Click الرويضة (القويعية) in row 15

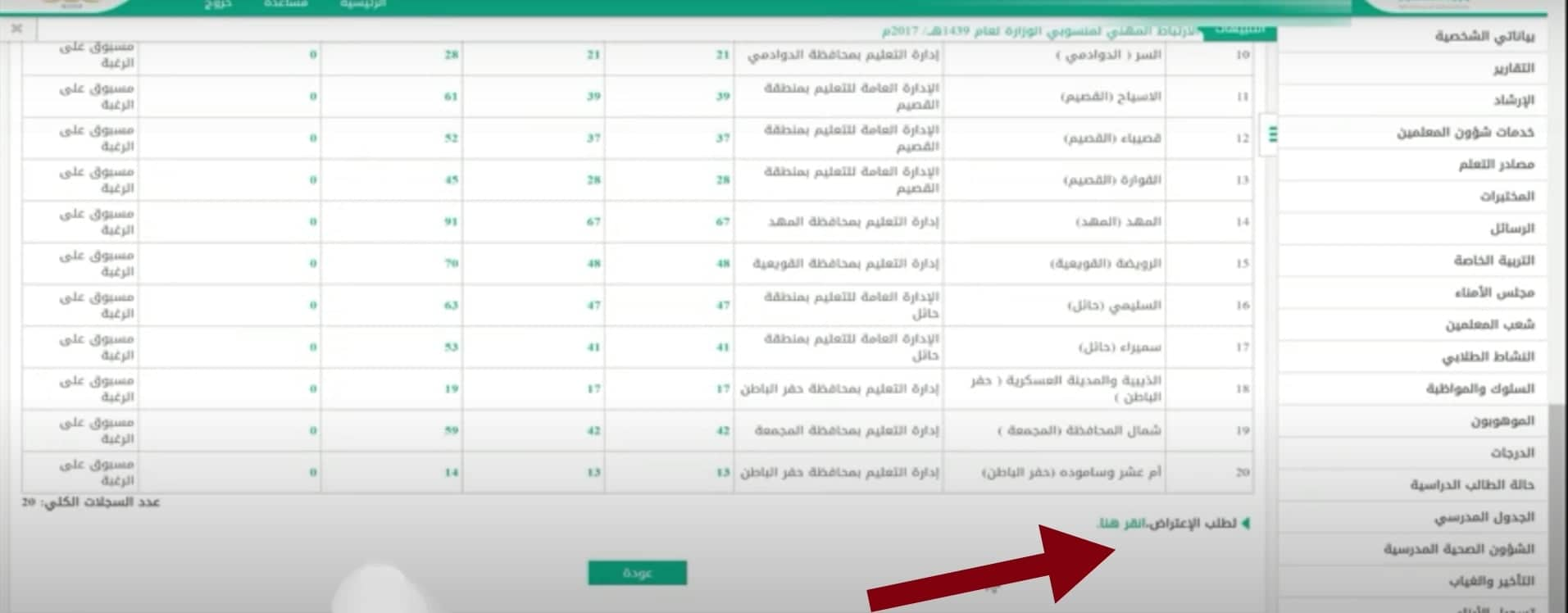[x=1053, y=263]
